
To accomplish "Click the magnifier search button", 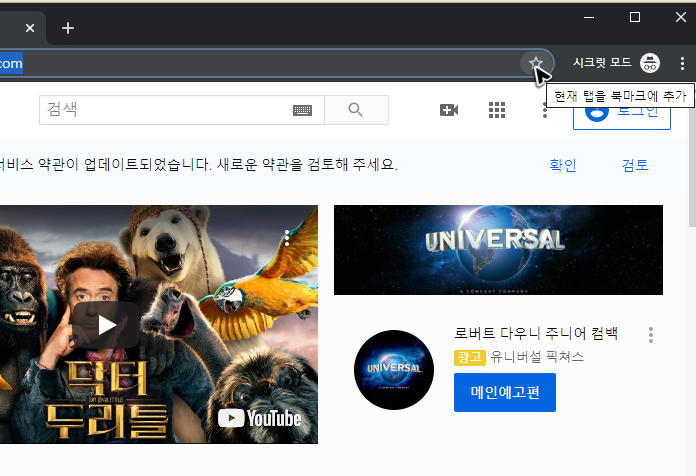I will tap(356, 110).
